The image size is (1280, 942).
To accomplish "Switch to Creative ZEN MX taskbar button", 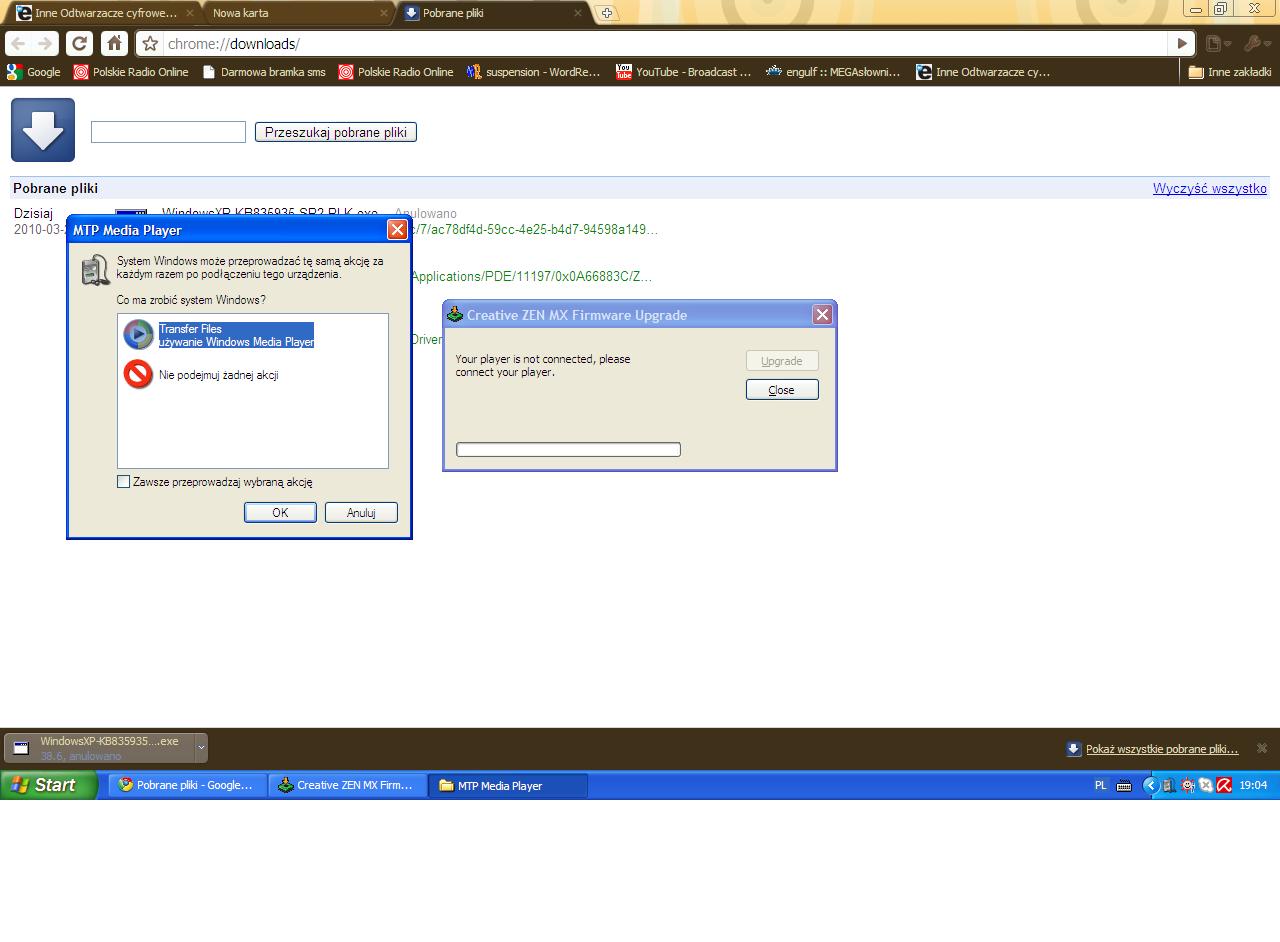I will [x=347, y=785].
